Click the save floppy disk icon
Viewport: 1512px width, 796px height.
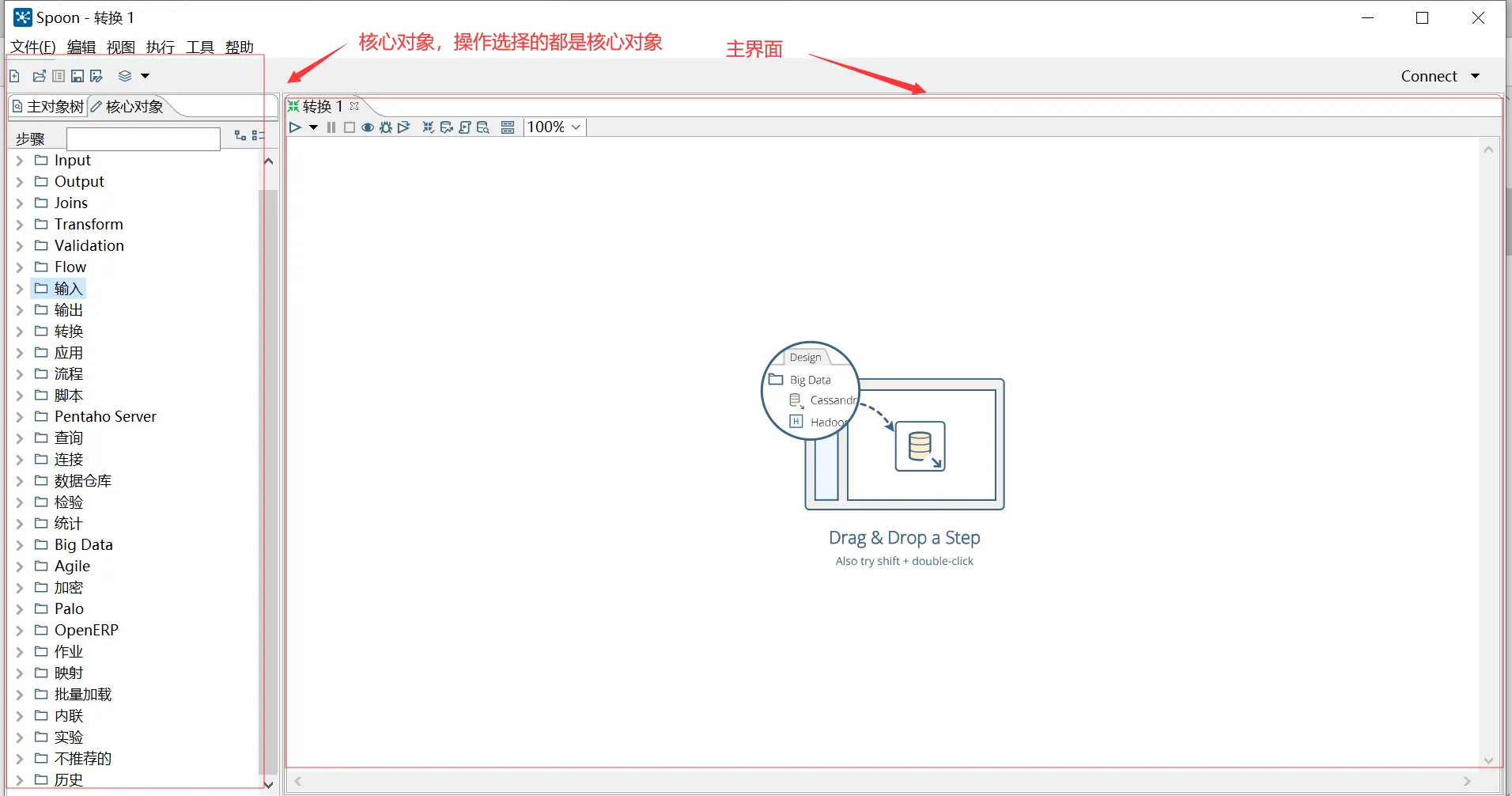point(77,76)
